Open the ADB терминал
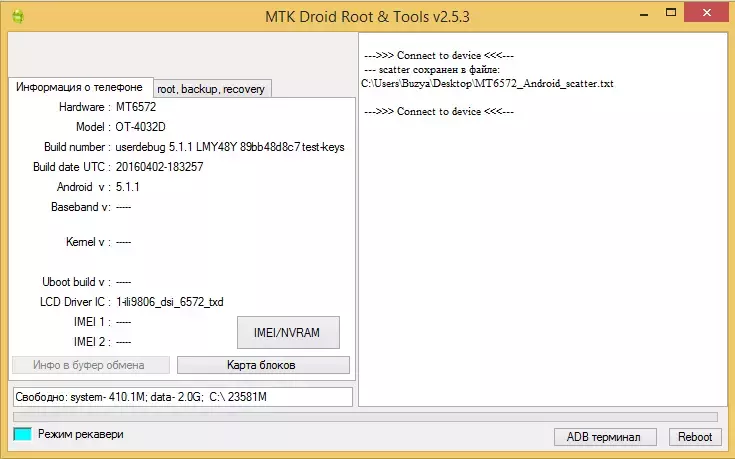Image resolution: width=735 pixels, height=459 pixels. (x=605, y=436)
